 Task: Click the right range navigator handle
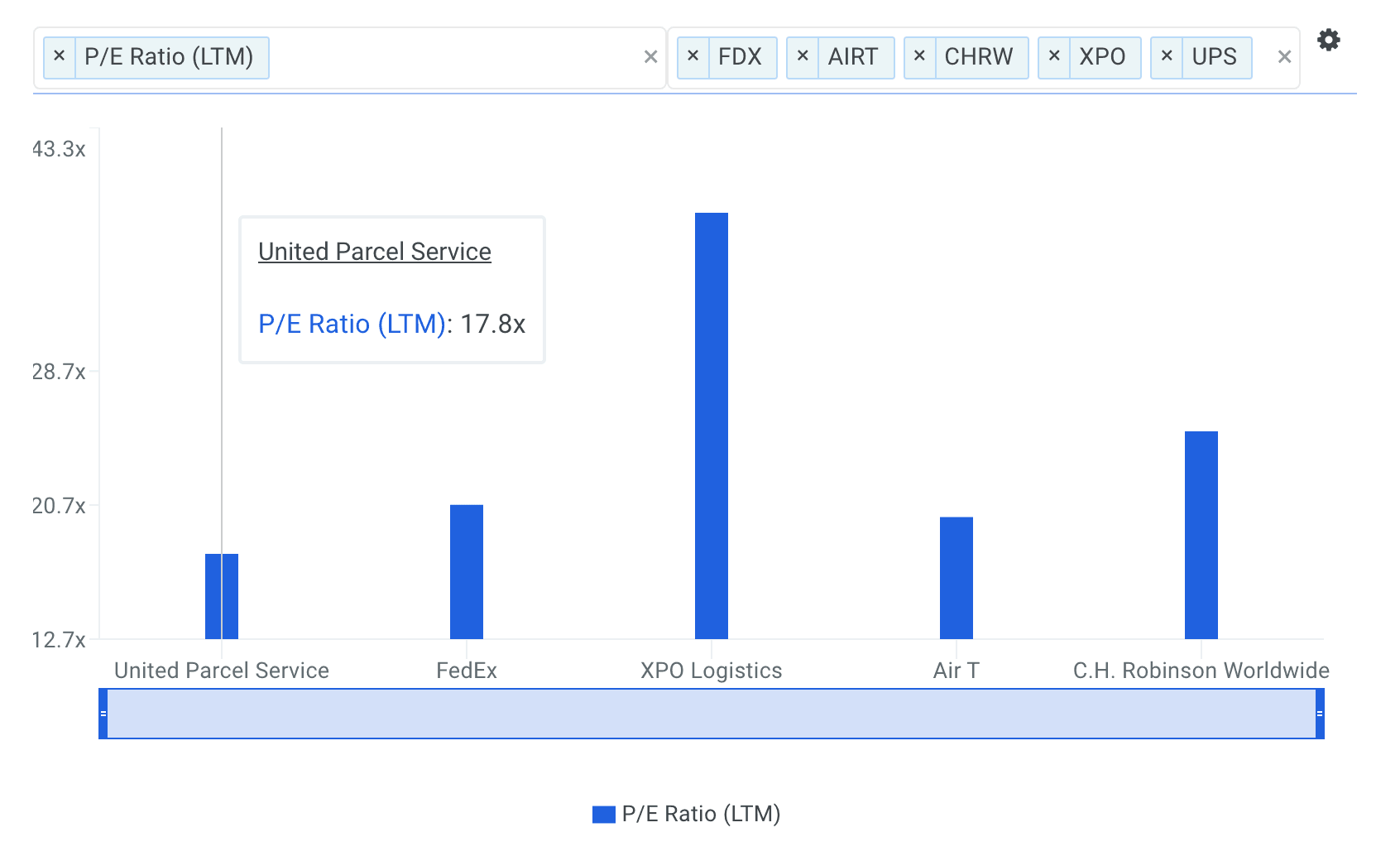[x=1320, y=714]
